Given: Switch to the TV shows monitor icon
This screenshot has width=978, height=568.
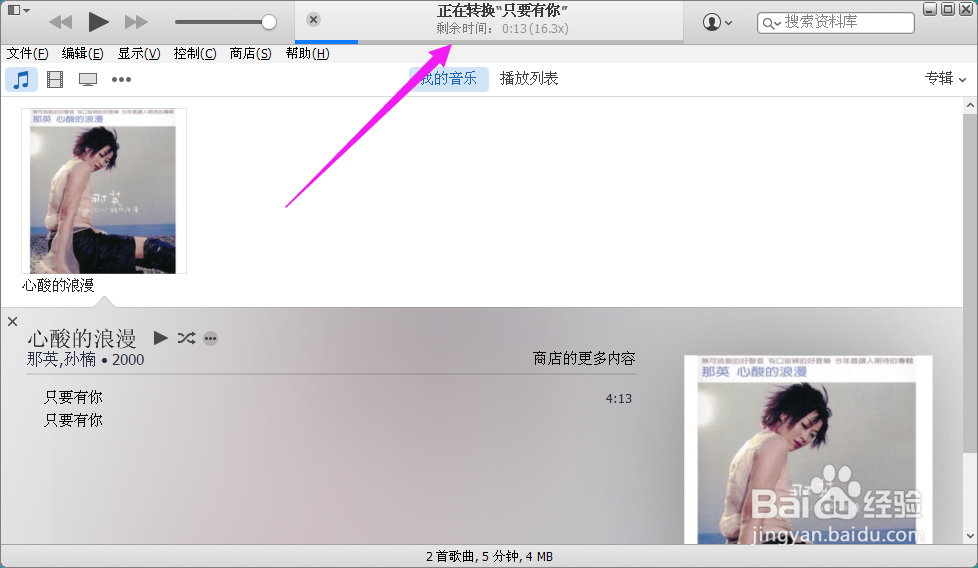Looking at the screenshot, I should pos(88,80).
